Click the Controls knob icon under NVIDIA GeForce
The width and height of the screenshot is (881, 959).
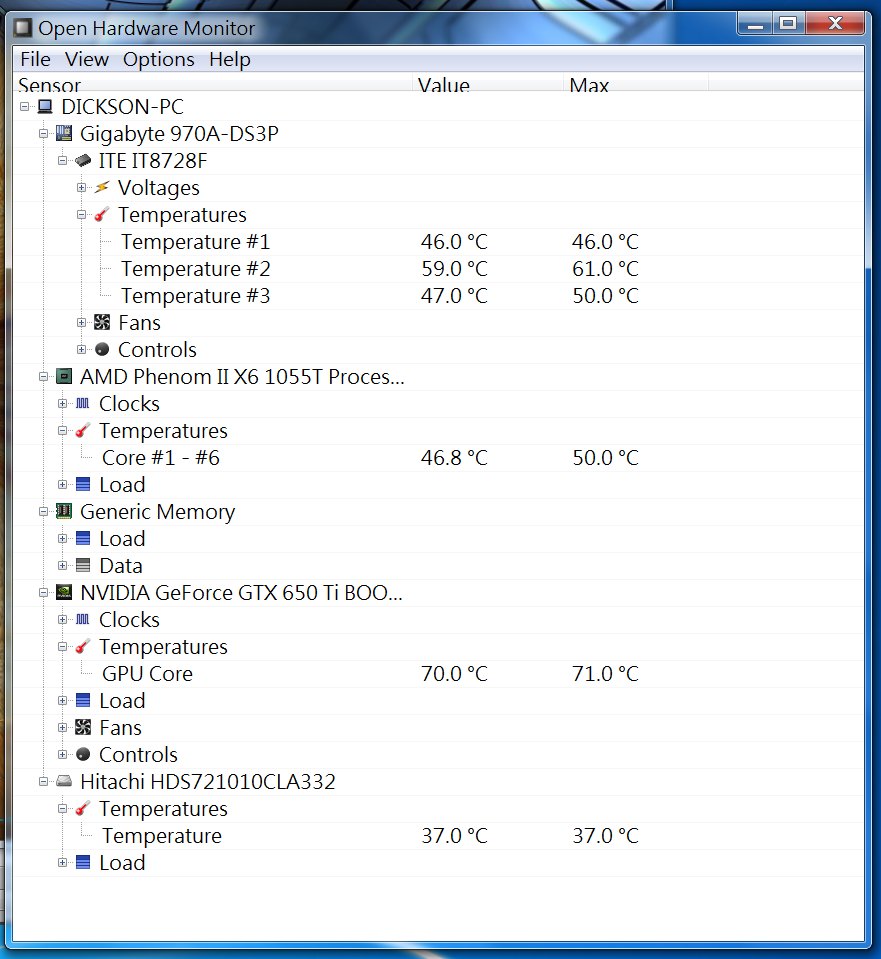83,754
